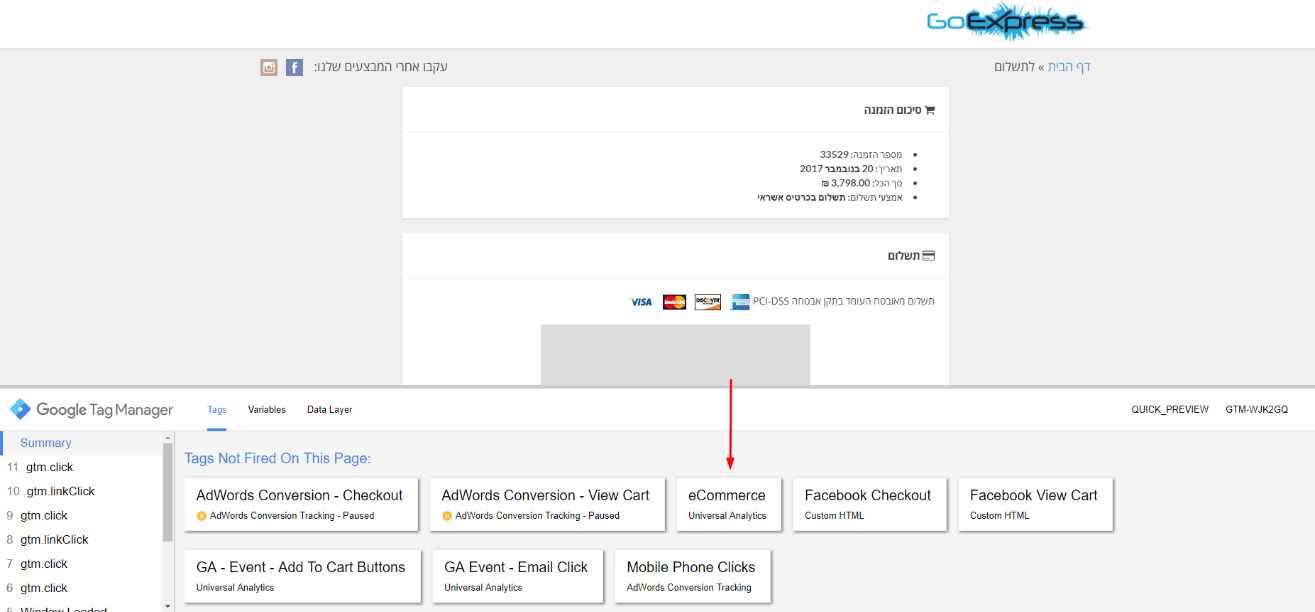Open GA - Event - Add To Cart Buttons tag
This screenshot has width=1315, height=612.
302,576
